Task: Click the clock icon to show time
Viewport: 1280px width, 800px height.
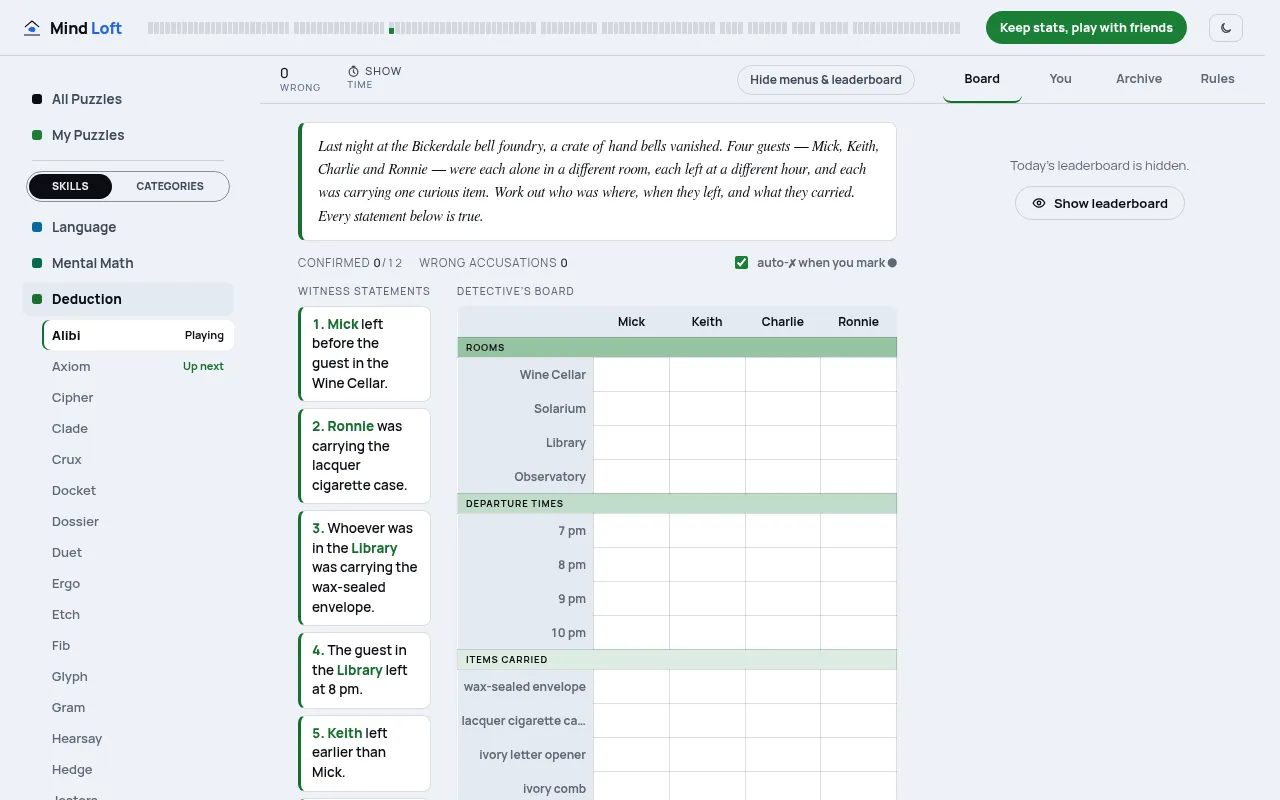Action: 353,71
